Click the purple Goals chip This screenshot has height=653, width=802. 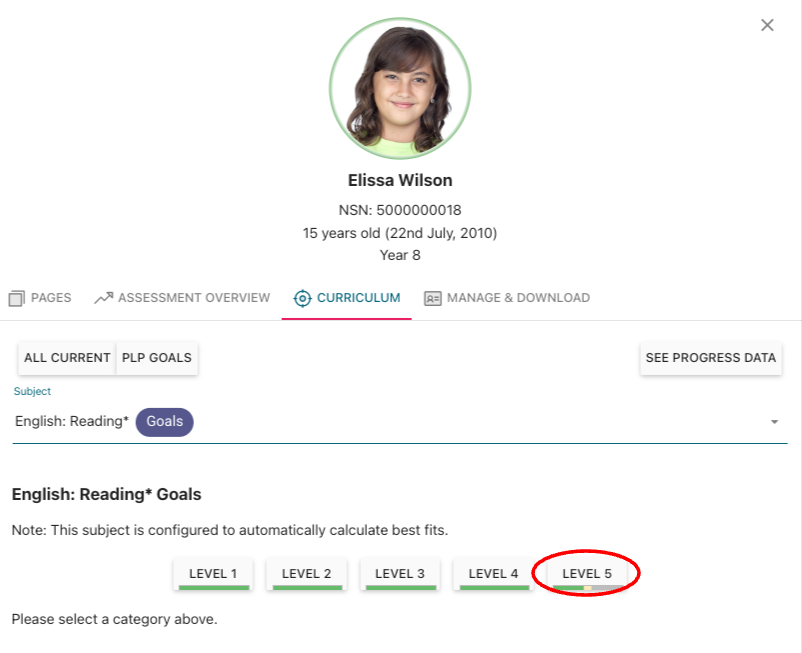[x=165, y=422]
